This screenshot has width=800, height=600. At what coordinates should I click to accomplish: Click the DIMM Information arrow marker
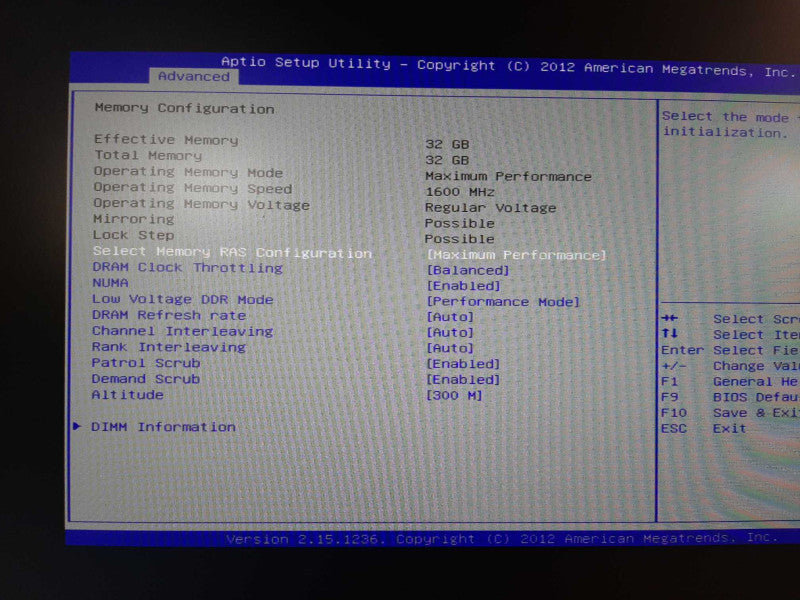[x=77, y=426]
